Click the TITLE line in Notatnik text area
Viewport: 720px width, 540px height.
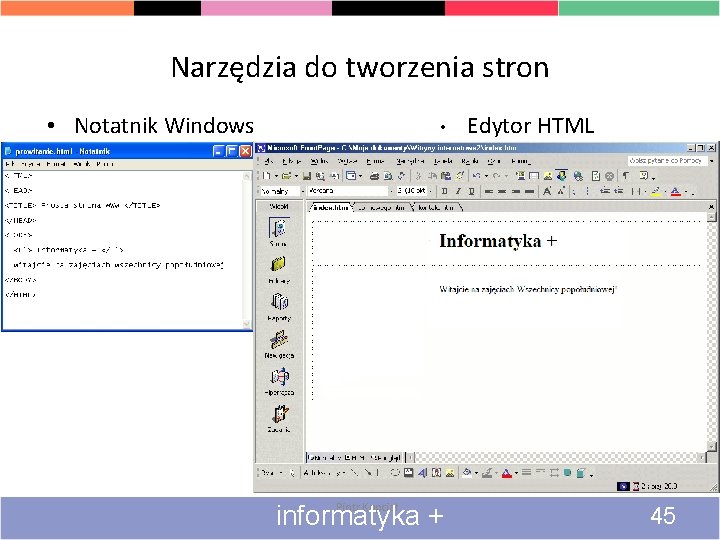tap(83, 205)
